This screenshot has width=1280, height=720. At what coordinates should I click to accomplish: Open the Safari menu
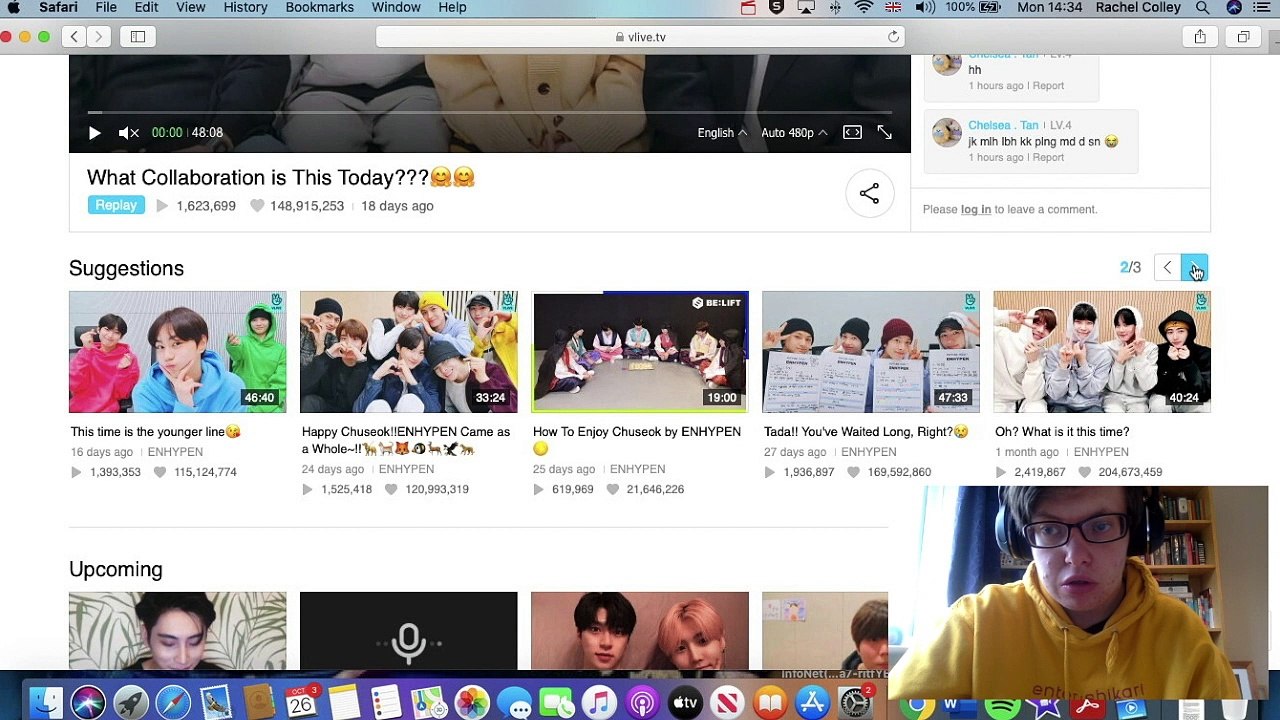[x=58, y=7]
